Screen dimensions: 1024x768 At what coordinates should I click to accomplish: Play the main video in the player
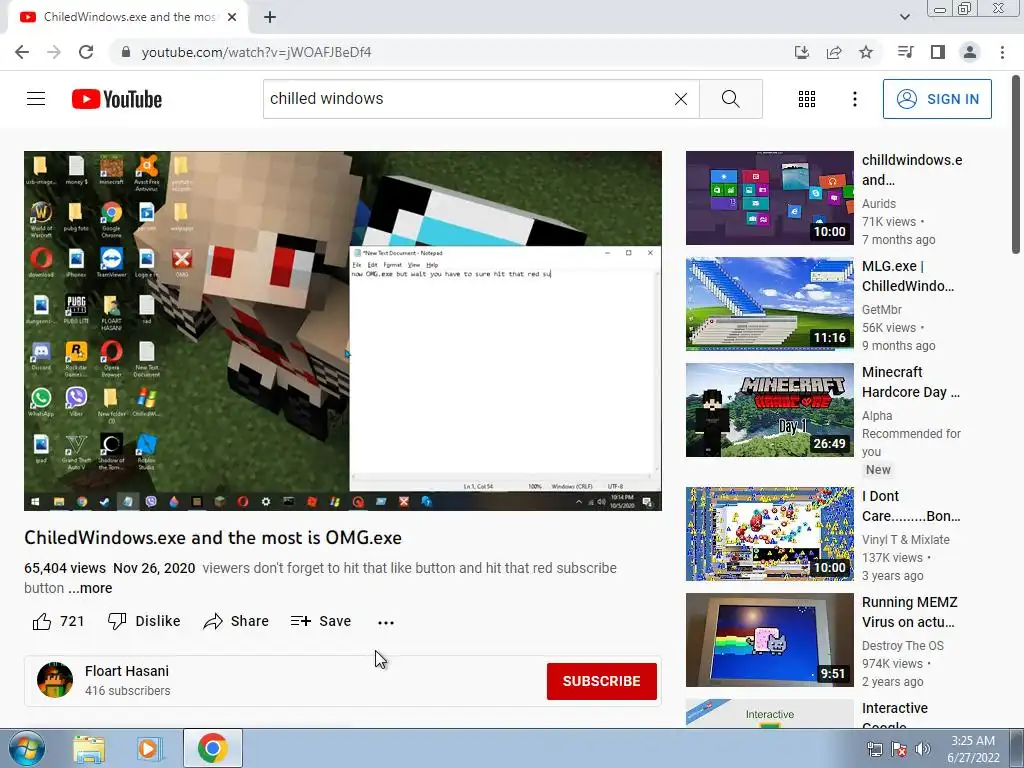pos(343,330)
